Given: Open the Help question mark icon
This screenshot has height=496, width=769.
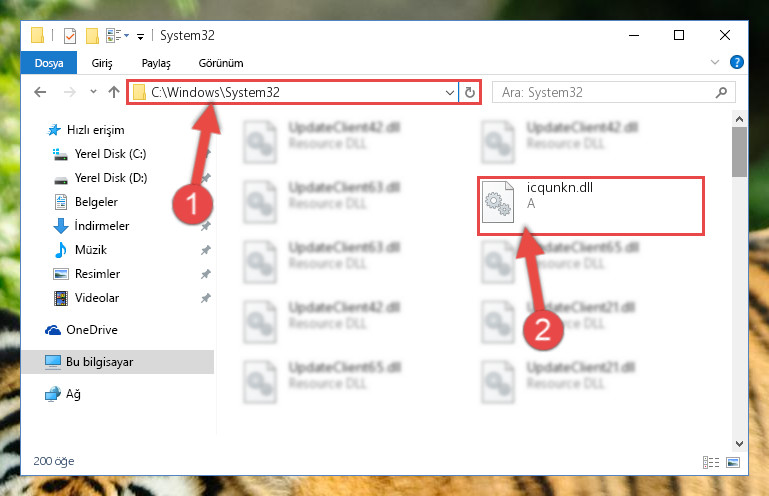Looking at the screenshot, I should (737, 62).
